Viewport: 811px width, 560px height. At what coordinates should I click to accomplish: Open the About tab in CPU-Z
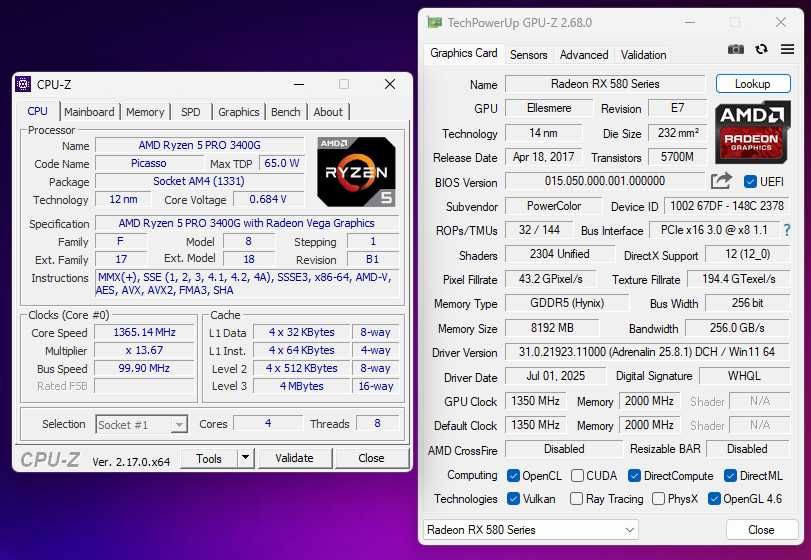[328, 112]
